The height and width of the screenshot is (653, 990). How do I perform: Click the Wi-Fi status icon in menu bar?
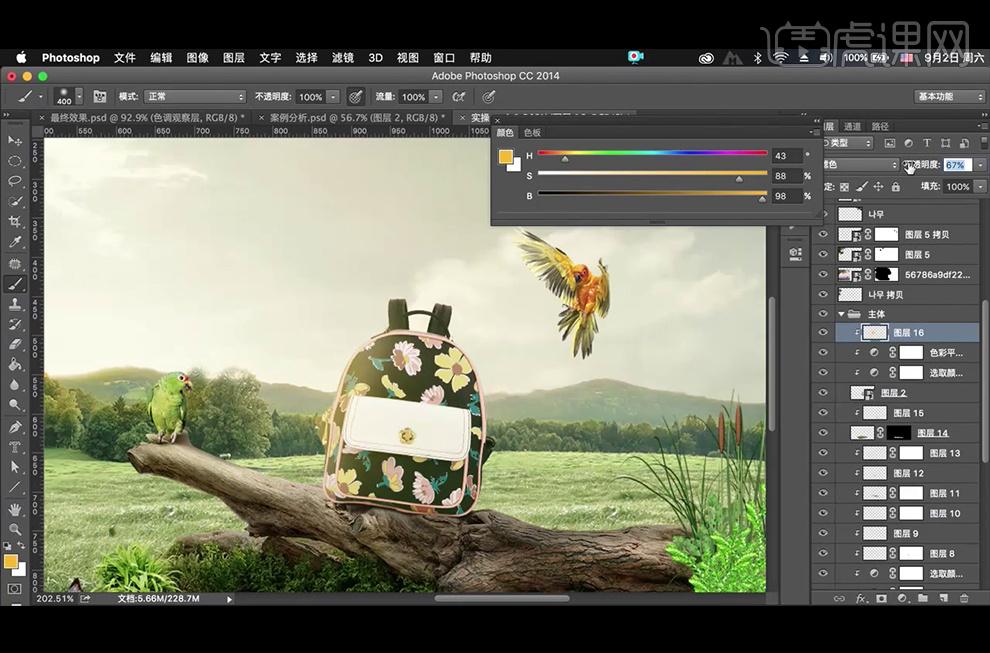[781, 57]
